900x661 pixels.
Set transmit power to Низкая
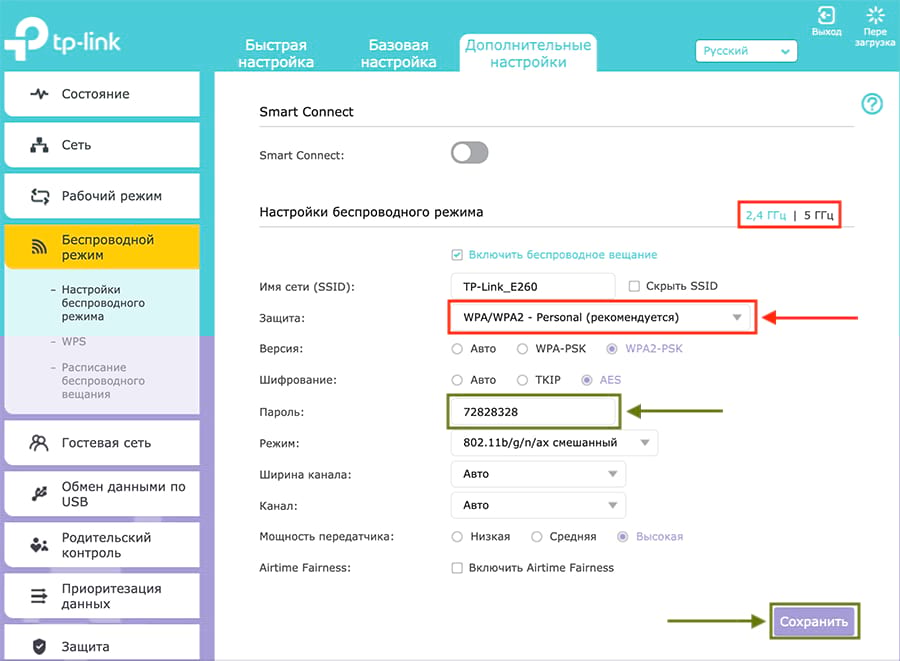457,536
